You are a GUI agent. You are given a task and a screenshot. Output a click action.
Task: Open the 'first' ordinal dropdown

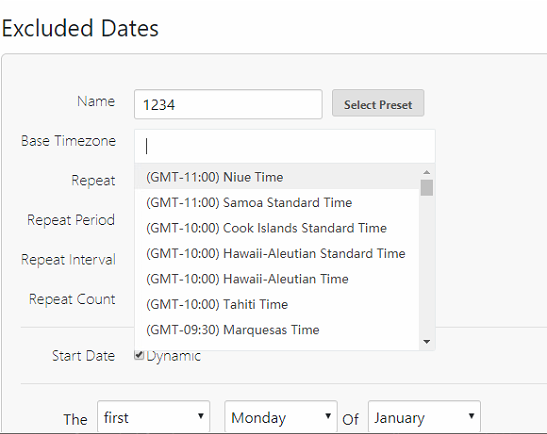153,417
